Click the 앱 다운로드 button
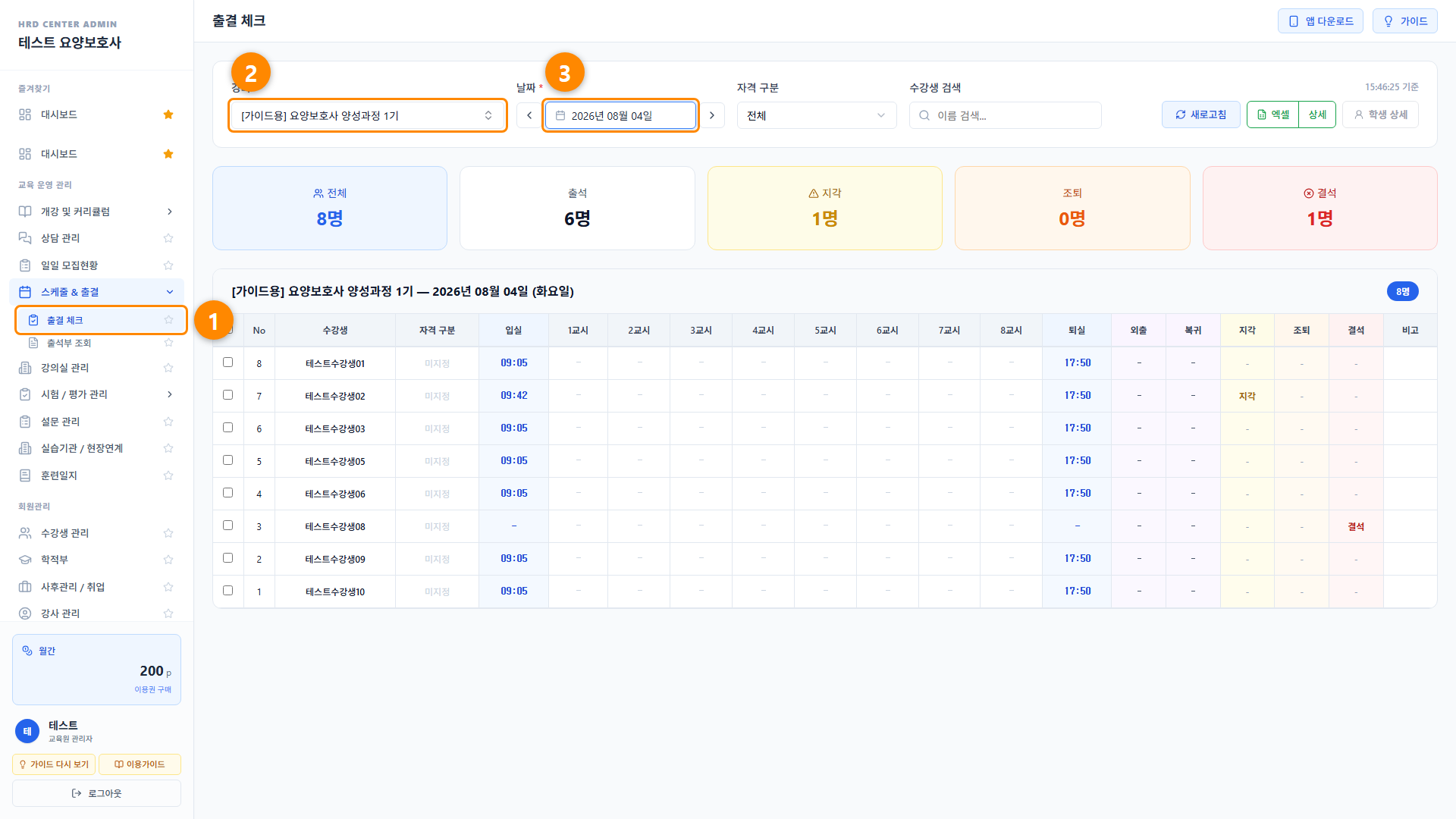Image resolution: width=1456 pixels, height=819 pixels. point(1320,21)
